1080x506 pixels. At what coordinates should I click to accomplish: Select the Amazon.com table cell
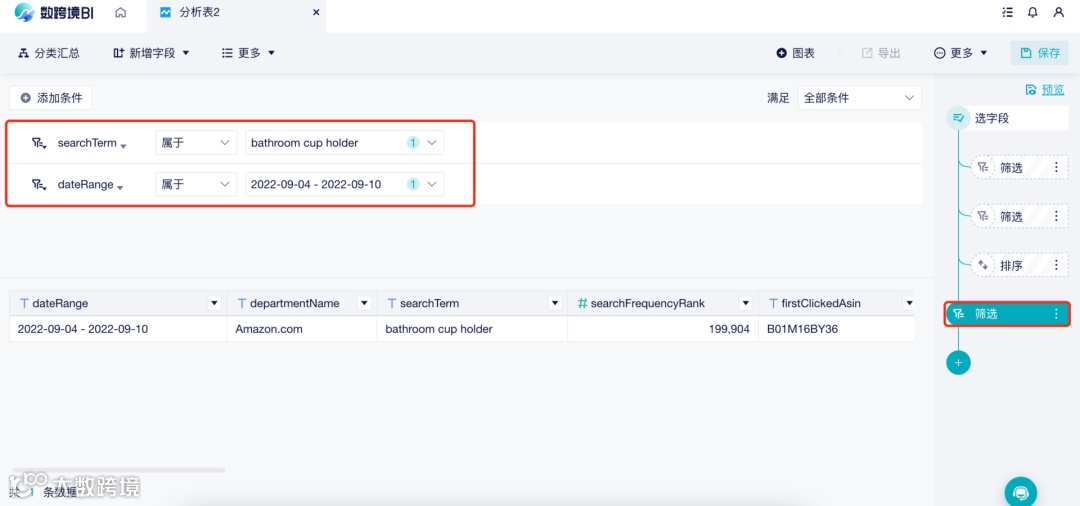click(x=302, y=329)
